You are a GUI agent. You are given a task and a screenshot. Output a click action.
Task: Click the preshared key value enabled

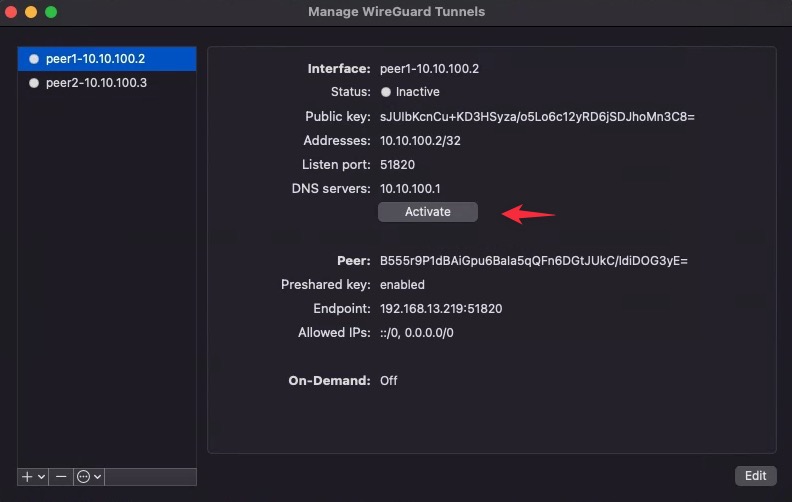402,285
